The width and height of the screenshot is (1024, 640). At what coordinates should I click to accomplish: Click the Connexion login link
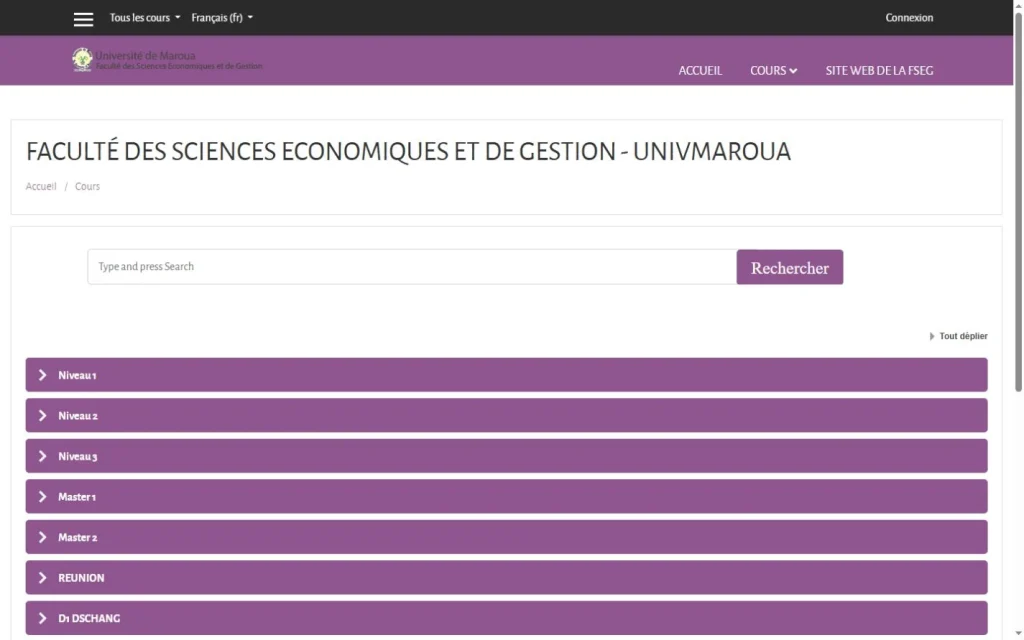click(909, 18)
